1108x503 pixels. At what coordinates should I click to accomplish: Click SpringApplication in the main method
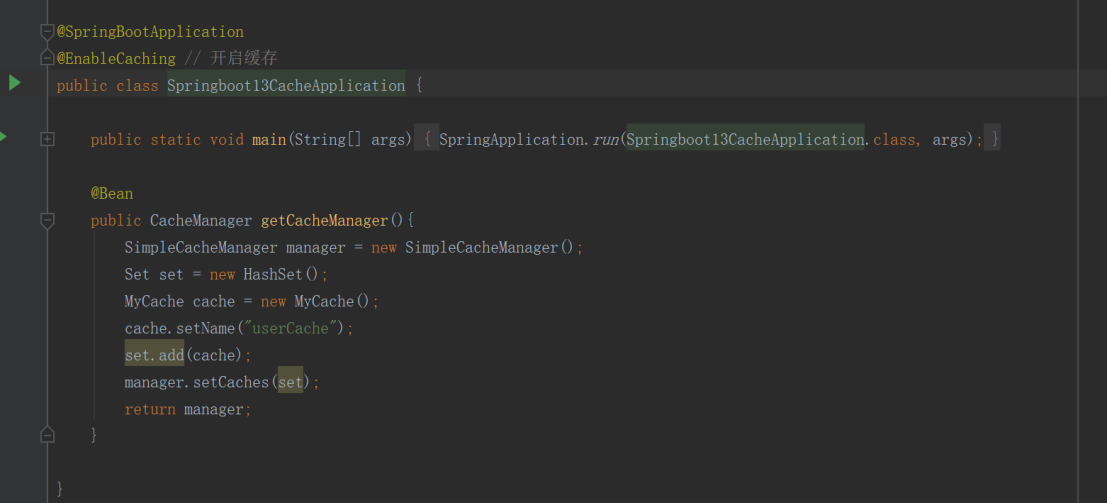click(x=512, y=139)
